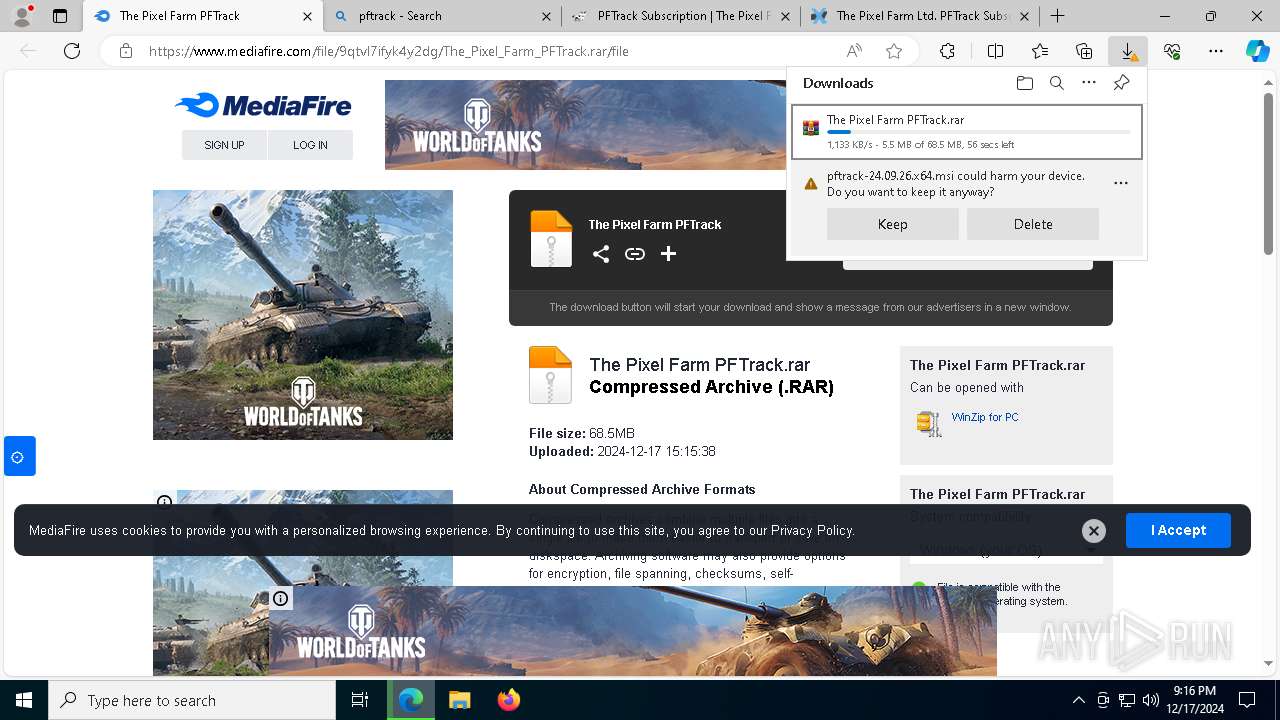The image size is (1280, 720).
Task: Toggle the read aloud icon
Action: click(854, 51)
